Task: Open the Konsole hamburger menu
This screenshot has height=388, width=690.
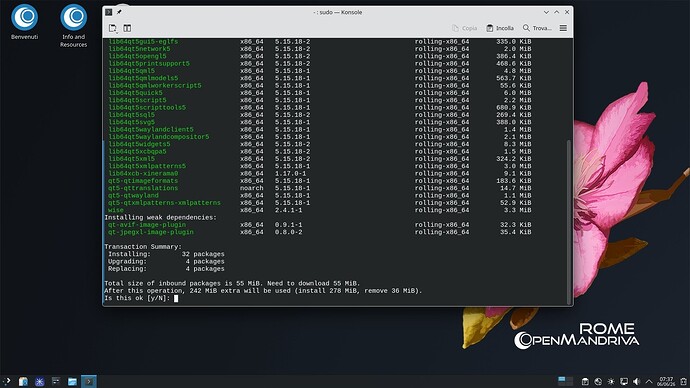Action: point(563,28)
